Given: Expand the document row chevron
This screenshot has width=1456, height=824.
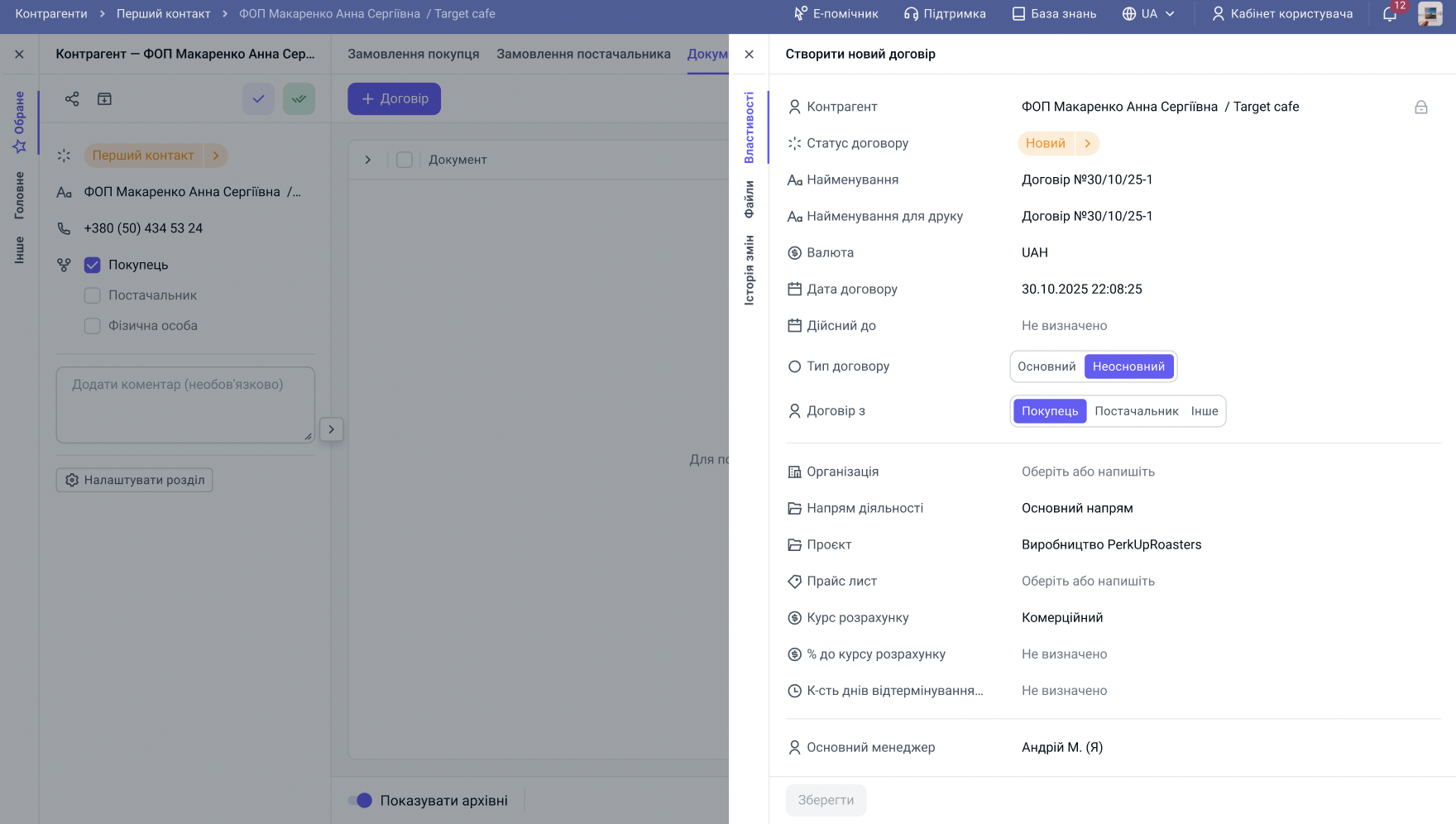Looking at the screenshot, I should tap(368, 160).
